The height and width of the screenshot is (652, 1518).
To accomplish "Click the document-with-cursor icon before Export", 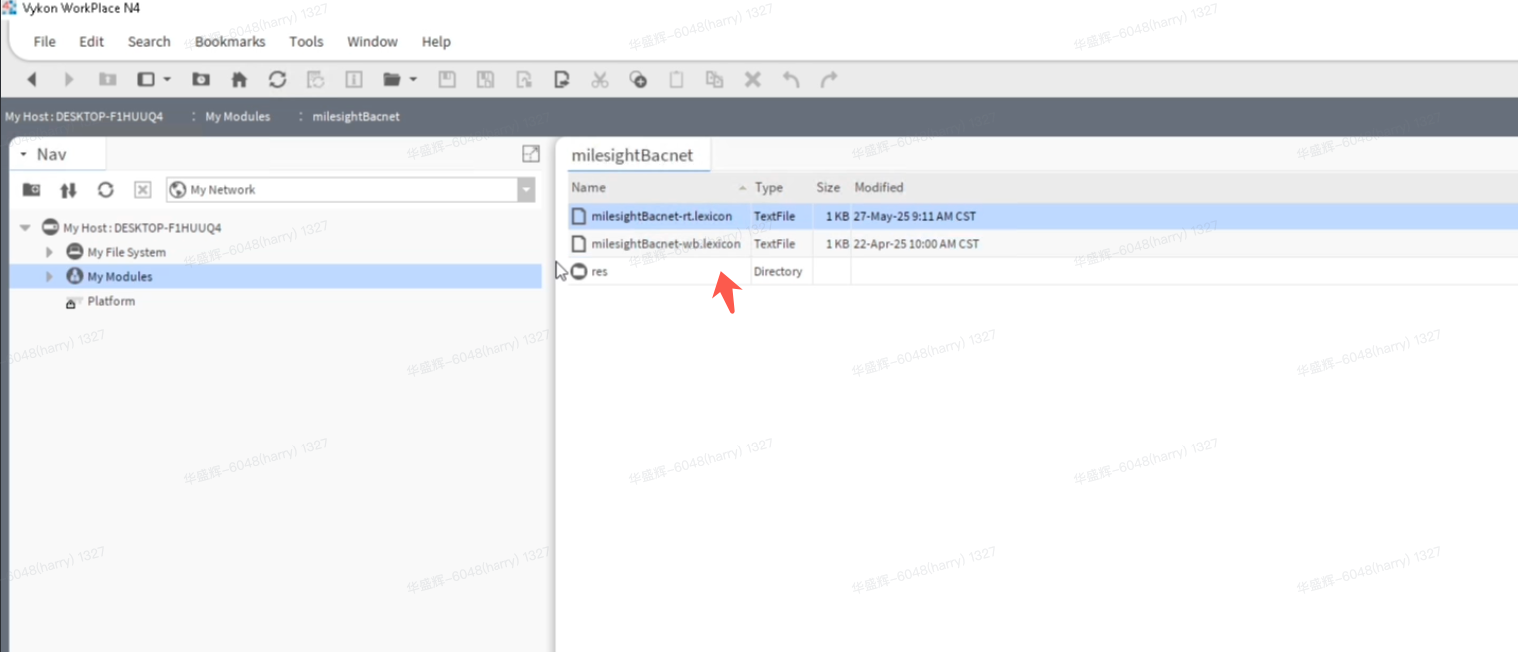I will coord(524,80).
